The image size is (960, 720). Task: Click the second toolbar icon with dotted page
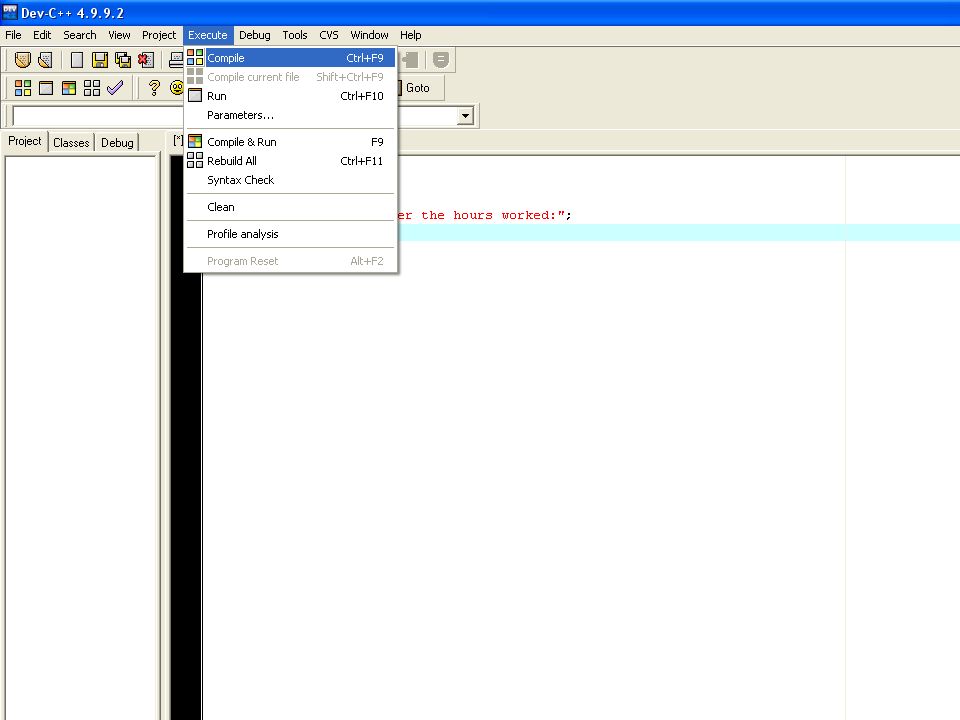45,59
